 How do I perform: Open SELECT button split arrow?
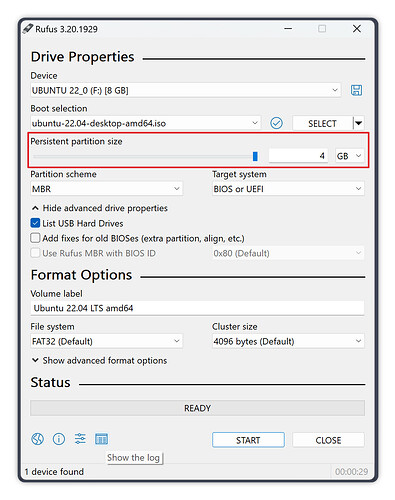[359, 123]
